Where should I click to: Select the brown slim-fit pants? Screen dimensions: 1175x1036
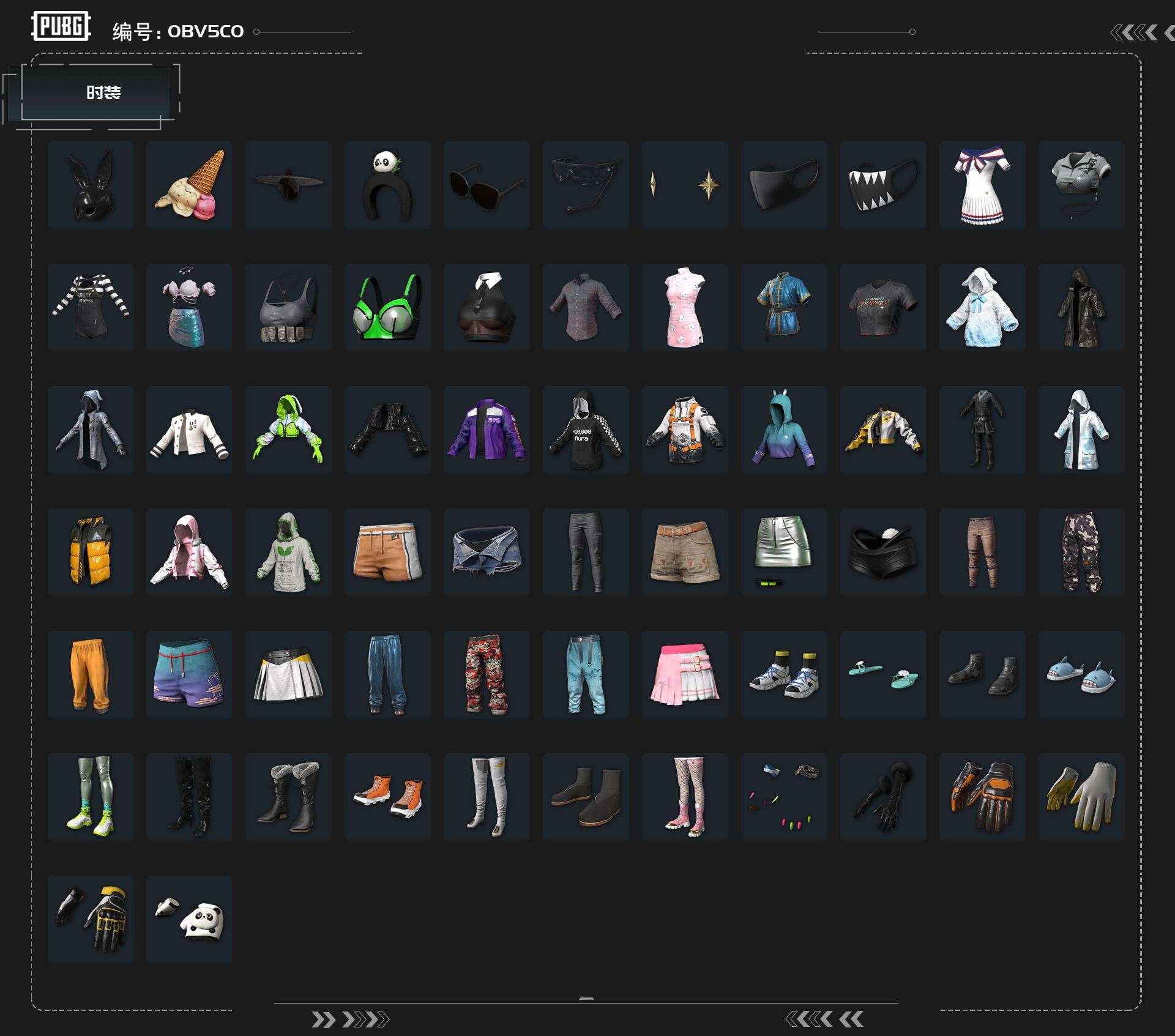point(982,552)
